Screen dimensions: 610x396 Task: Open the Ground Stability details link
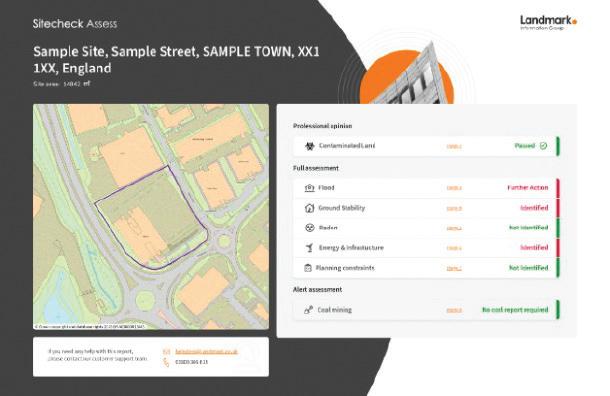pos(454,209)
